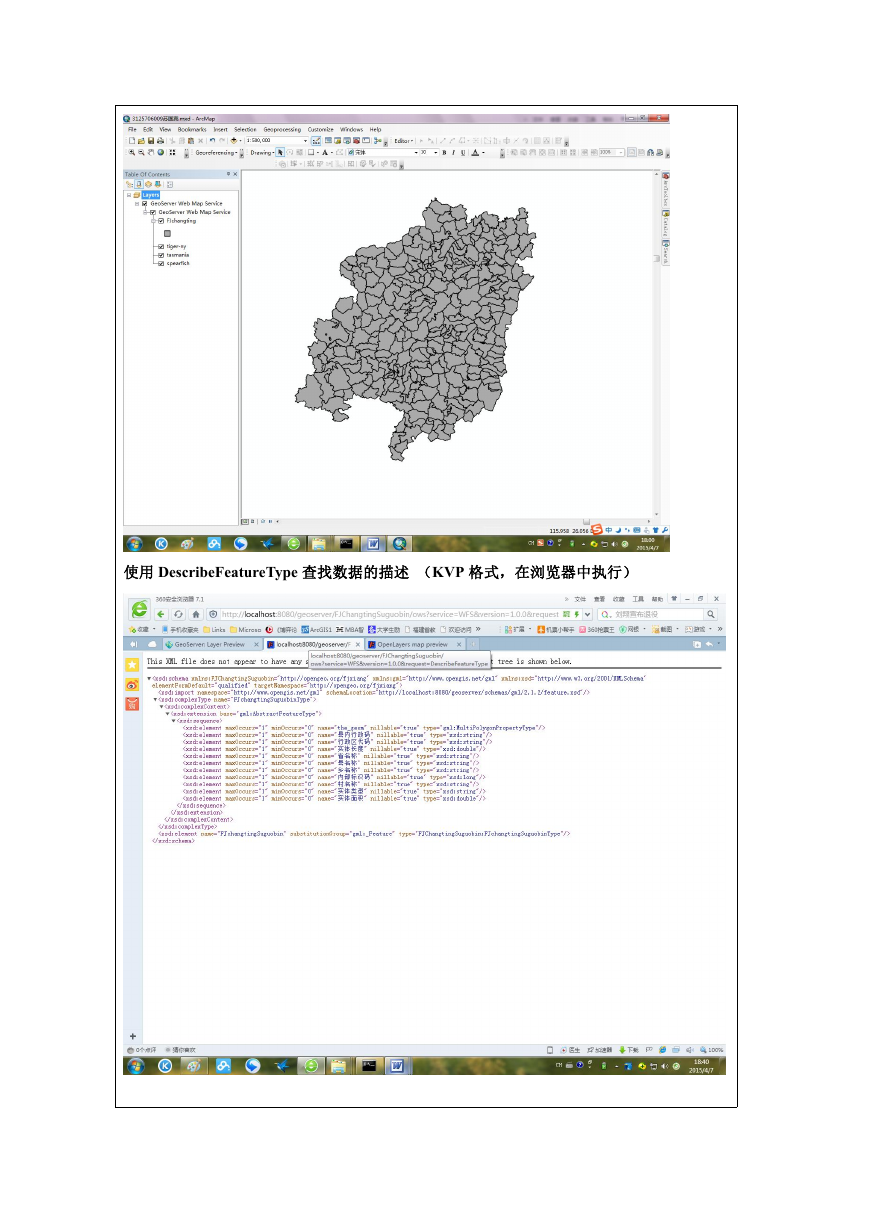The width and height of the screenshot is (869, 1228).
Task: Open the ArcGIS1 bookmark
Action: [317, 629]
